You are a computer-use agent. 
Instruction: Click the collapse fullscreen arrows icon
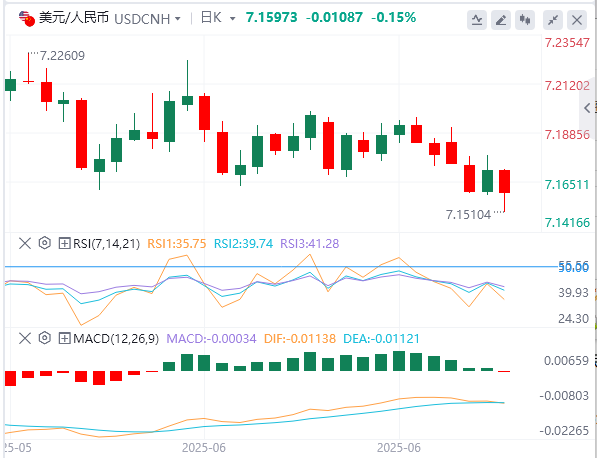[x=553, y=19]
